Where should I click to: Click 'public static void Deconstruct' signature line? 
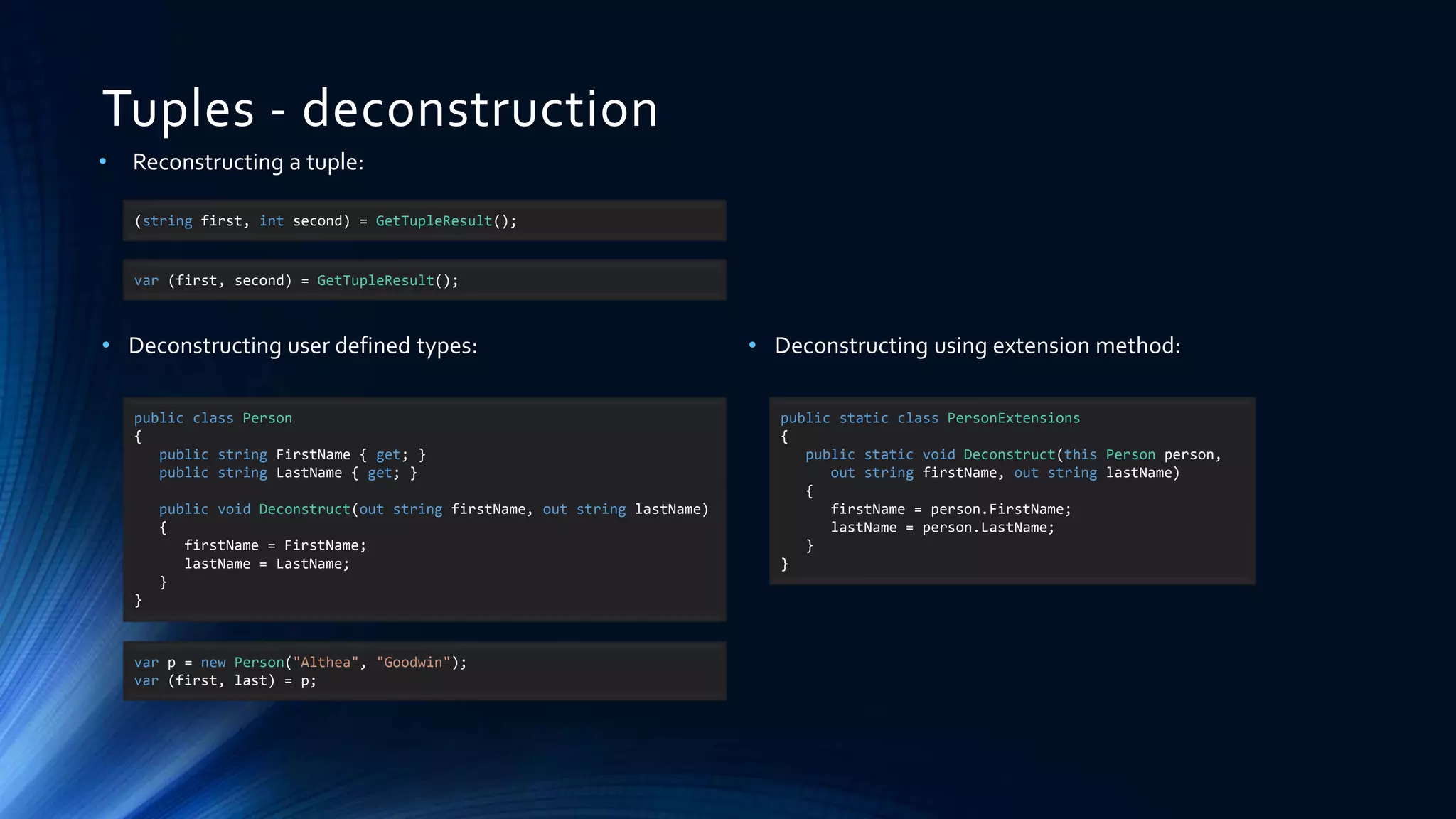(1013, 454)
